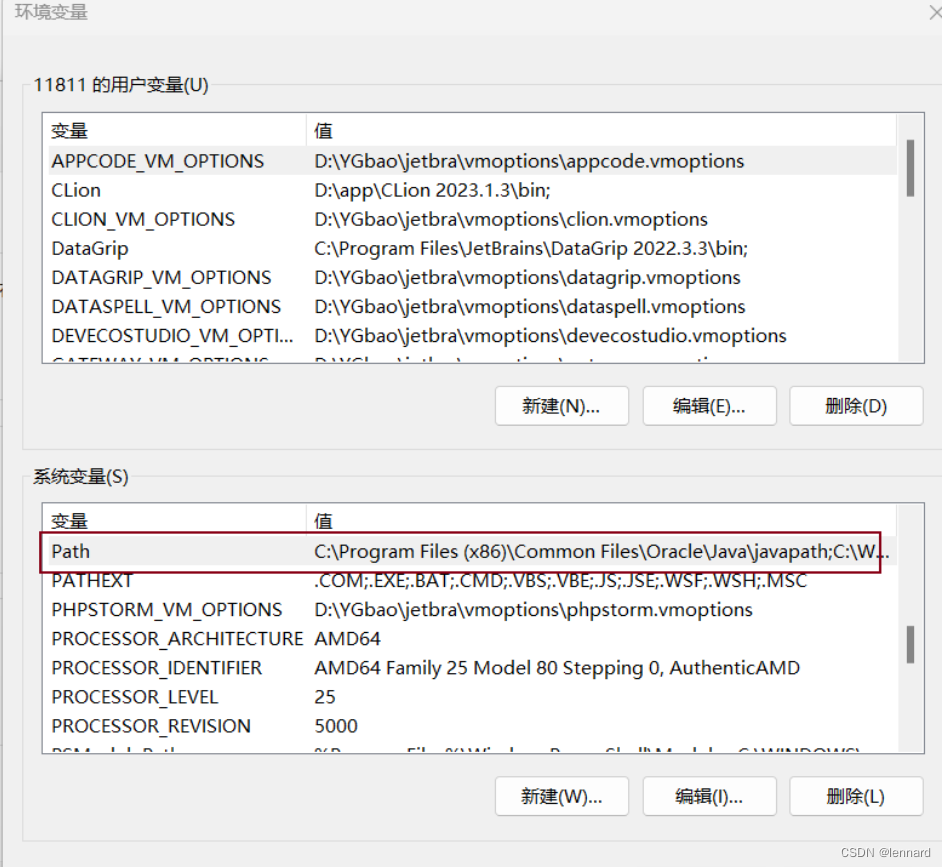Image resolution: width=946 pixels, height=867 pixels.
Task: Select the APPCODE_VM_OPTIONS variable
Action: tap(200, 161)
